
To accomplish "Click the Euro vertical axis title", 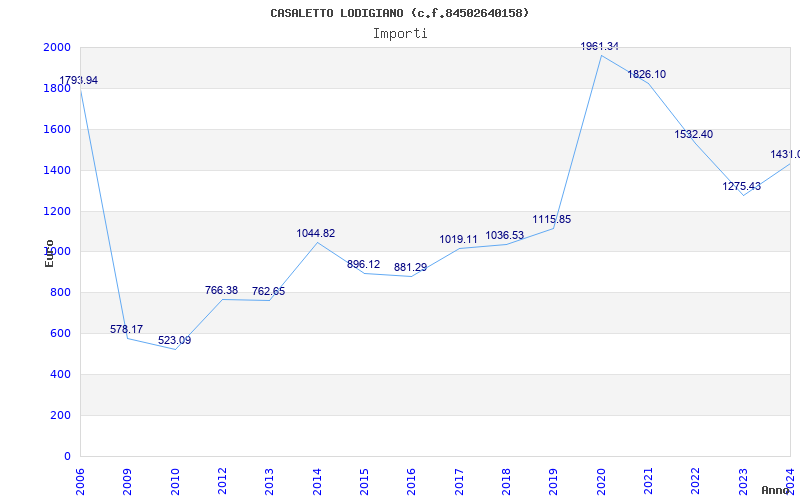I will (x=49, y=253).
